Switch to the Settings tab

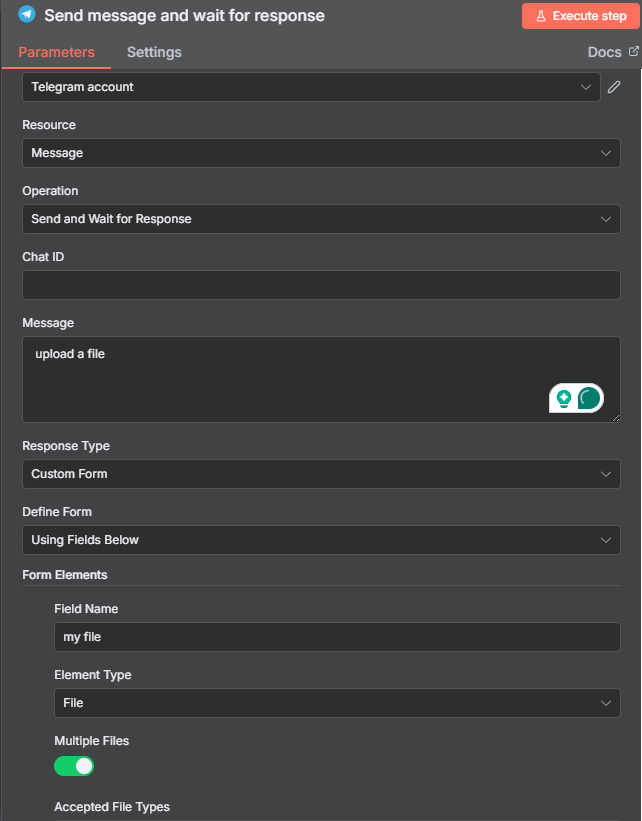154,52
